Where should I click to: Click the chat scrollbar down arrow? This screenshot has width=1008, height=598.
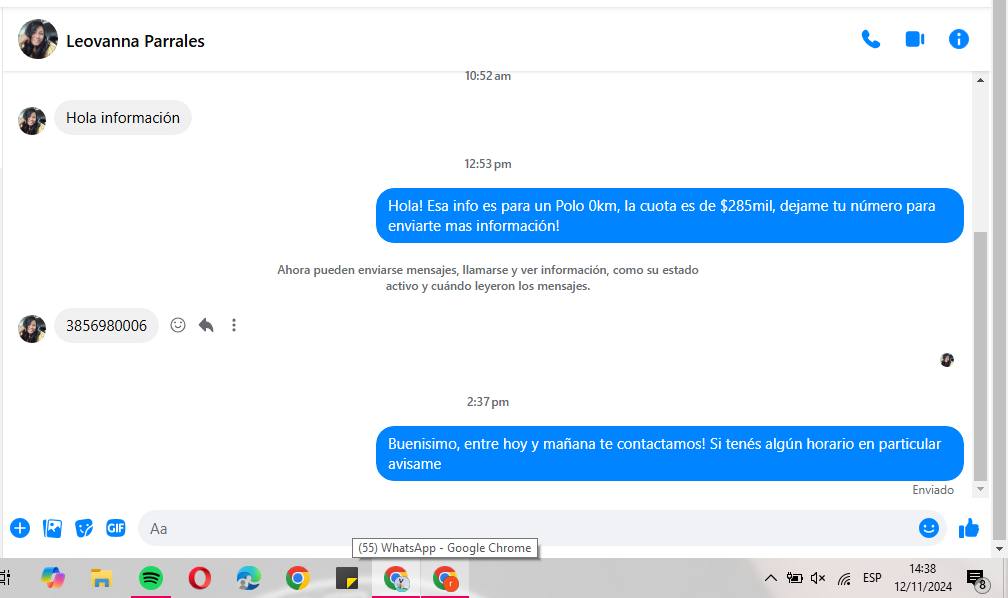[x=980, y=489]
